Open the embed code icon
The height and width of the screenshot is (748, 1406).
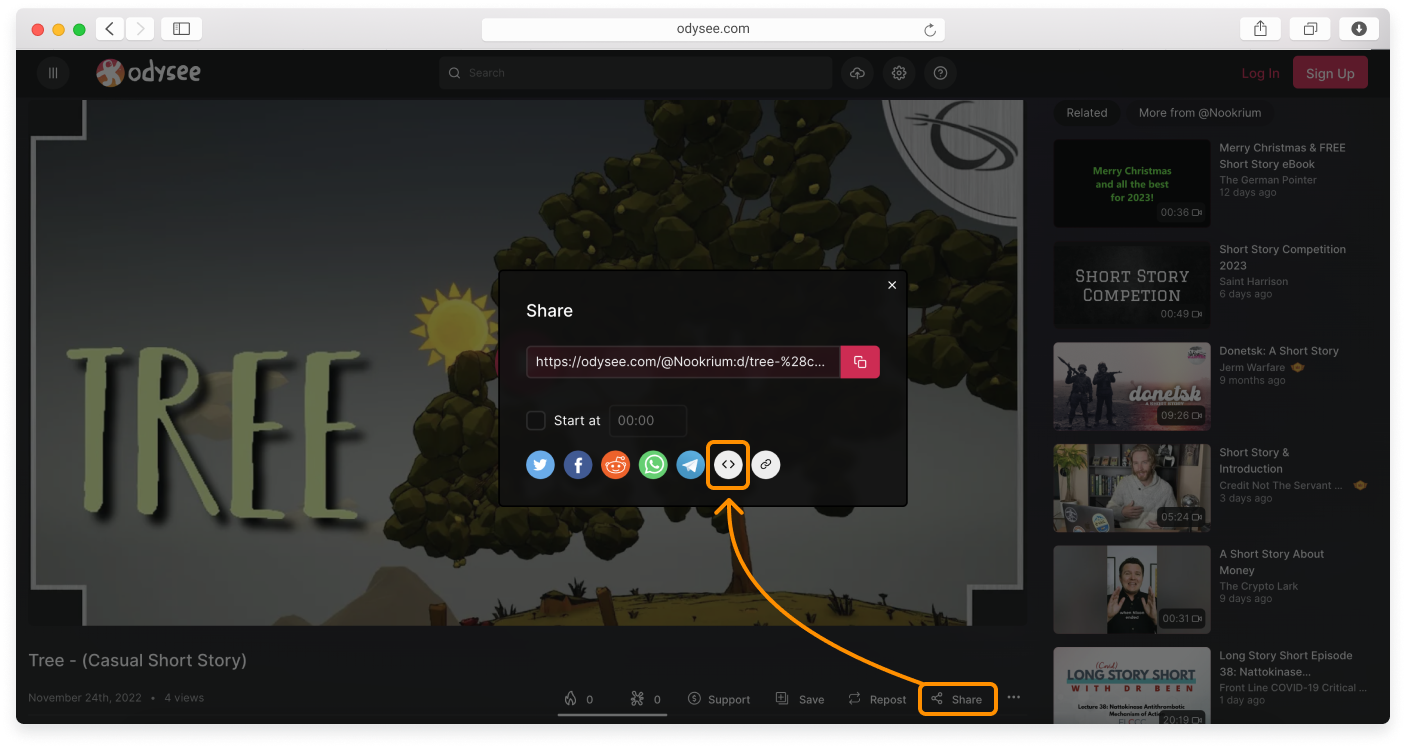point(728,464)
